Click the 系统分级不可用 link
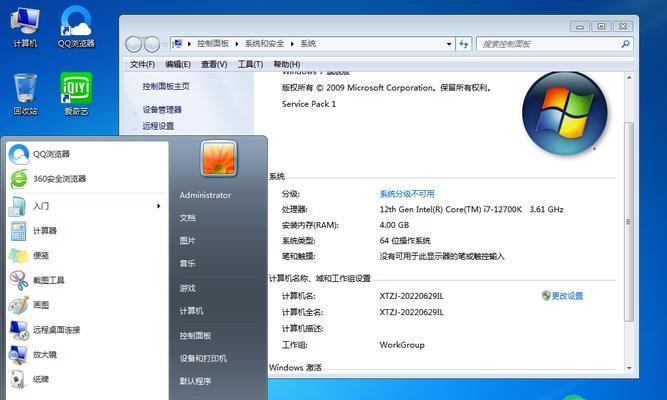The image size is (667, 400). coord(407,194)
